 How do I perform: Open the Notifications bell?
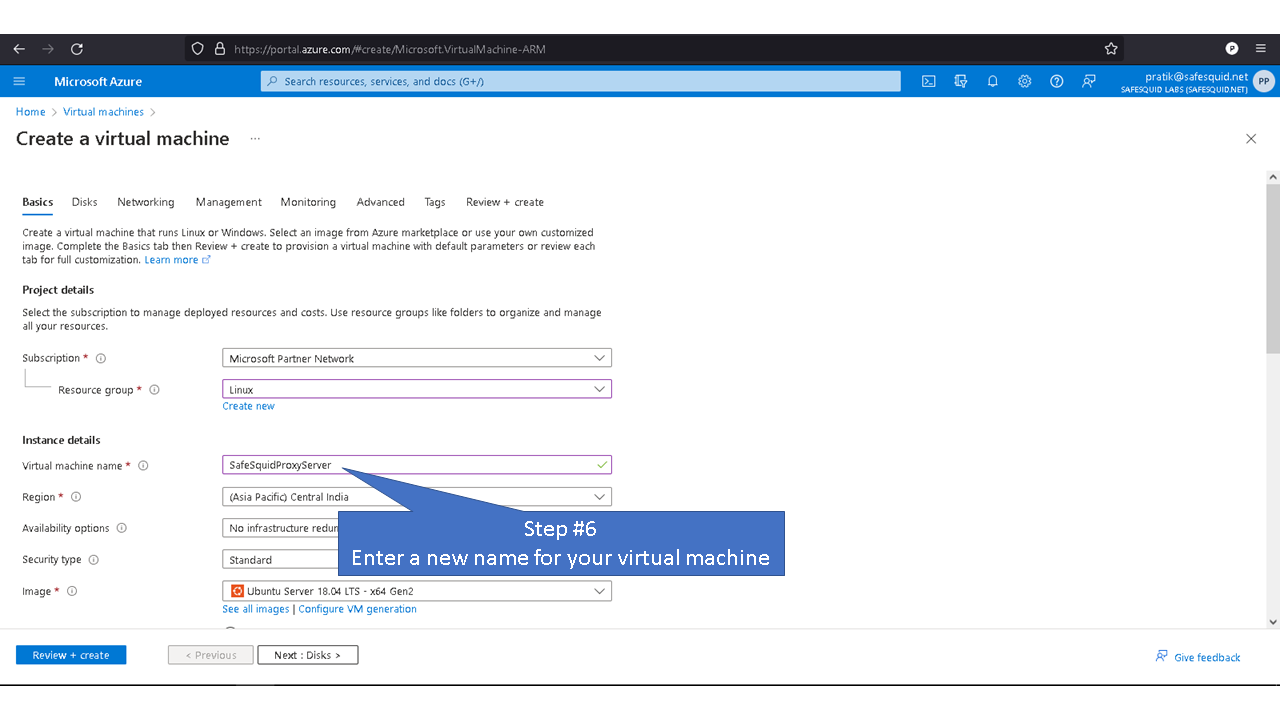click(992, 81)
